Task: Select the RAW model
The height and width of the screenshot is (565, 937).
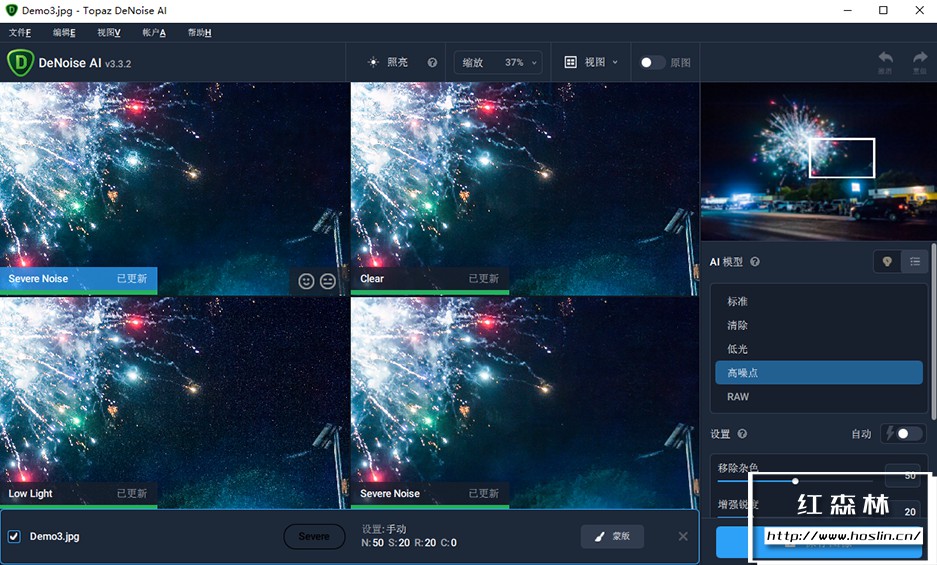Action: click(x=819, y=396)
